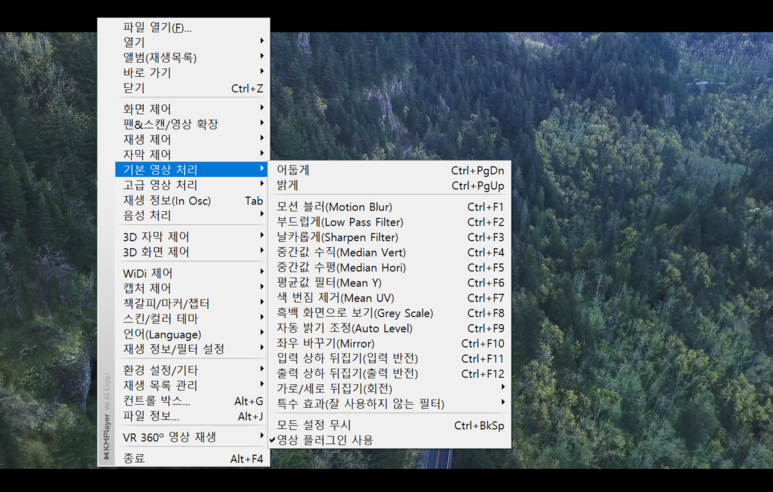Expand '가로/세로 뒤집기(회전)' submenu
The width and height of the screenshot is (773, 492).
pyautogui.click(x=389, y=389)
